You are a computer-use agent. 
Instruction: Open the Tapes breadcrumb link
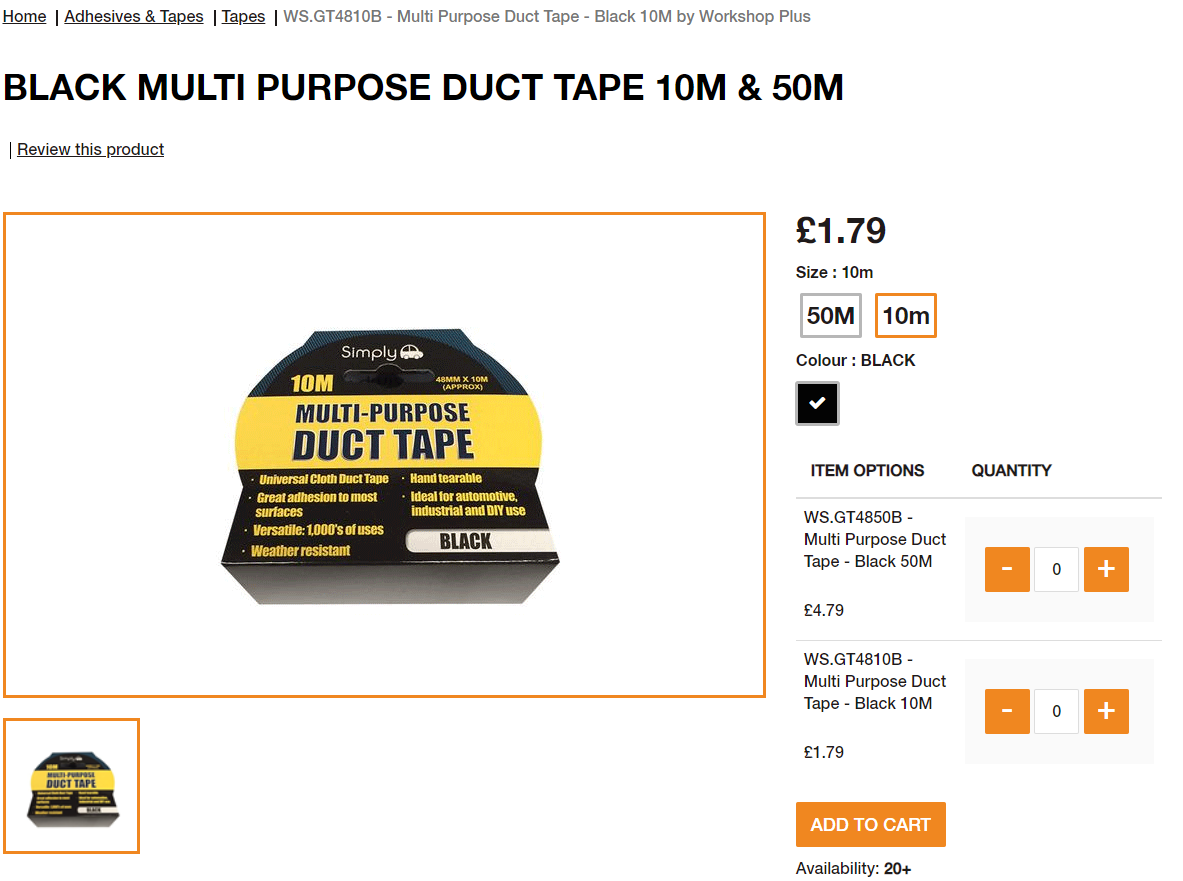point(243,17)
